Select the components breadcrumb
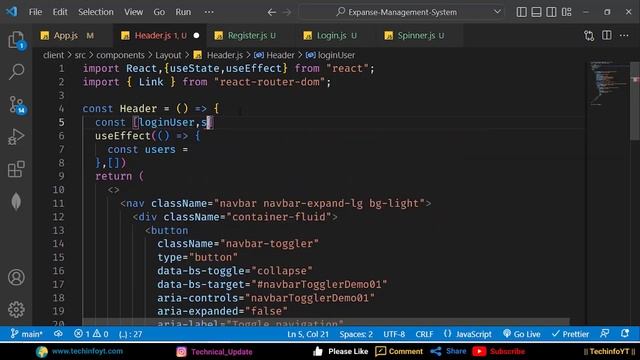Screen dimensions: 640x360 (120, 55)
